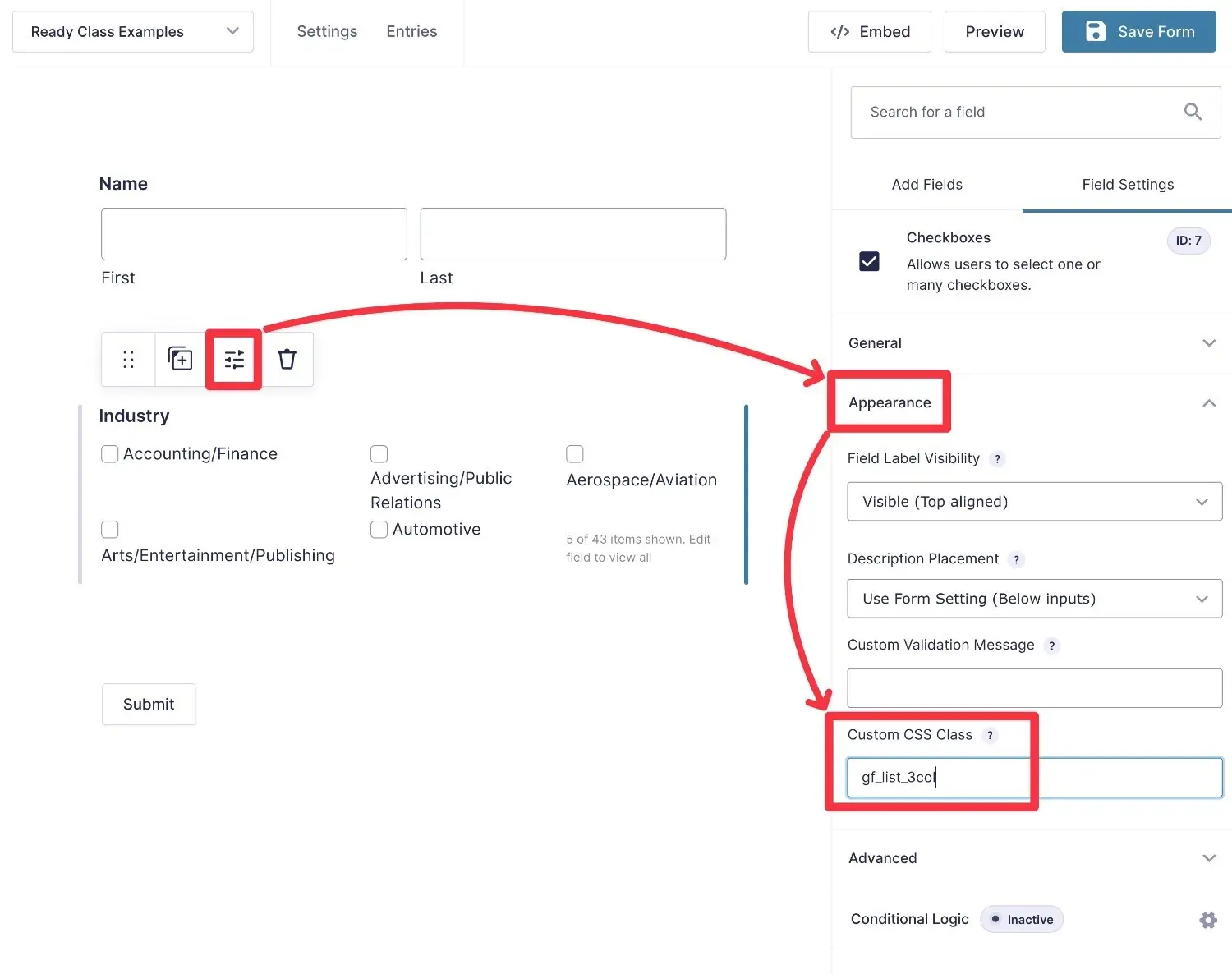1232x974 pixels.
Task: Click the drag handle icon for Industry field
Action: (128, 360)
